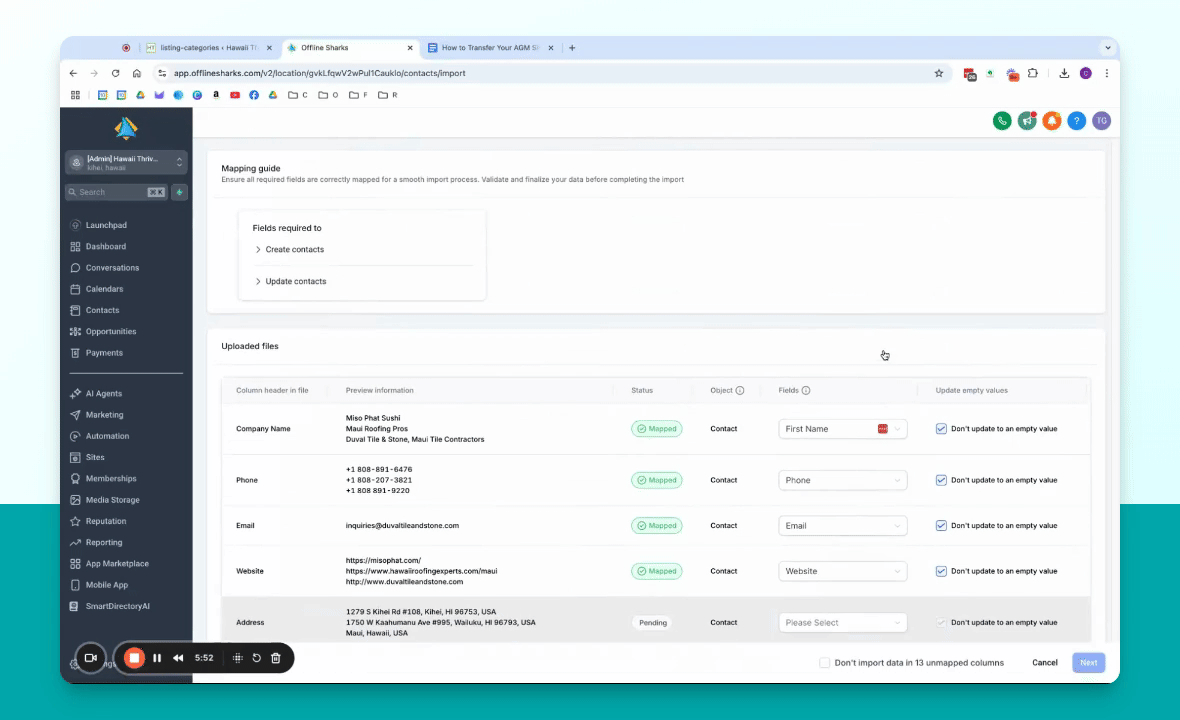This screenshot has width=1180, height=720.
Task: Click the Cancel button
Action: click(x=1045, y=663)
